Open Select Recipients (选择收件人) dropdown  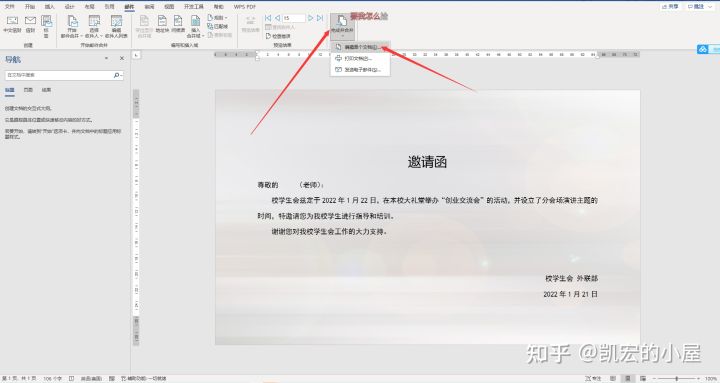pos(94,26)
